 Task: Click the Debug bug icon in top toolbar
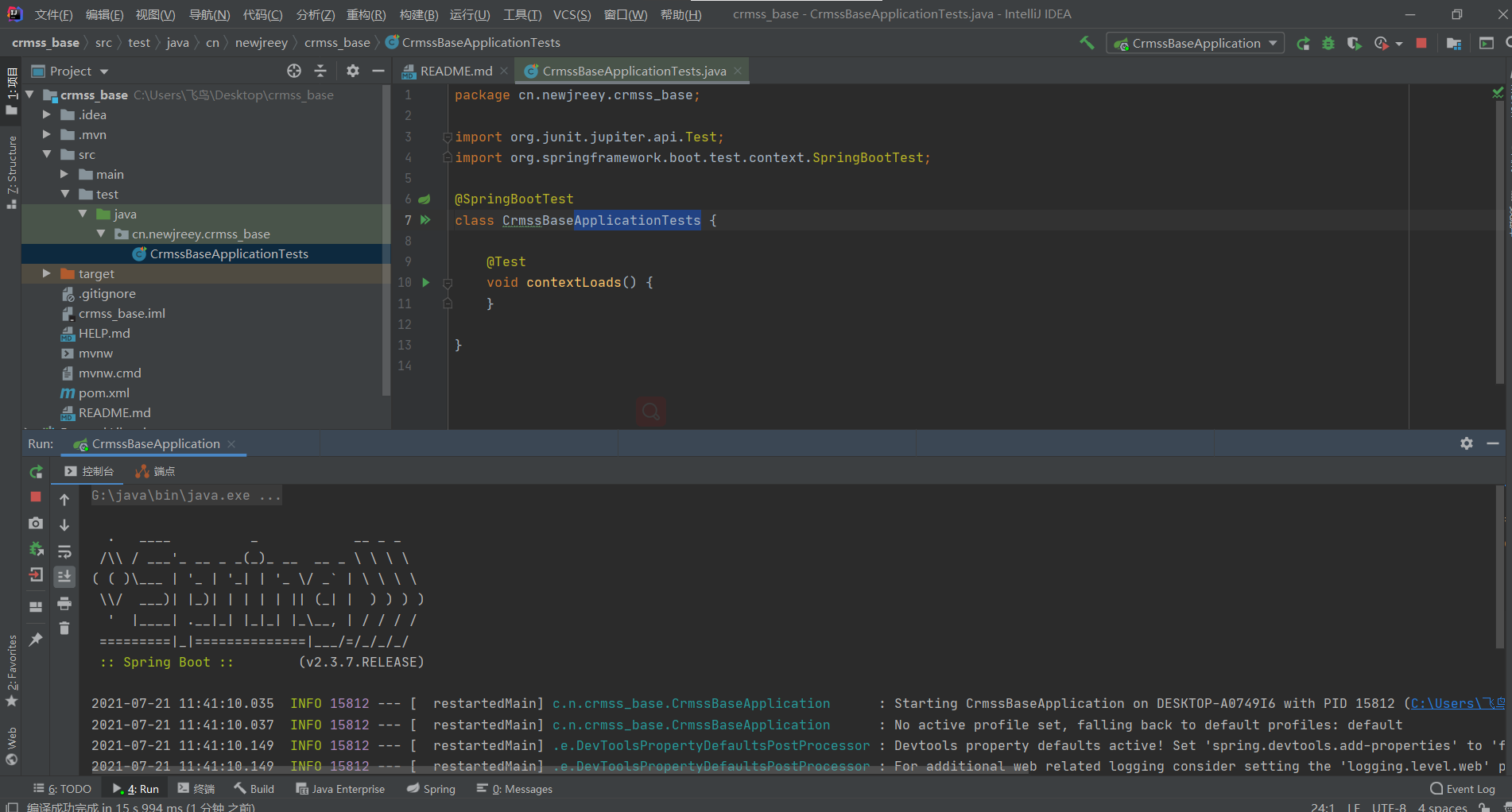[x=1328, y=44]
